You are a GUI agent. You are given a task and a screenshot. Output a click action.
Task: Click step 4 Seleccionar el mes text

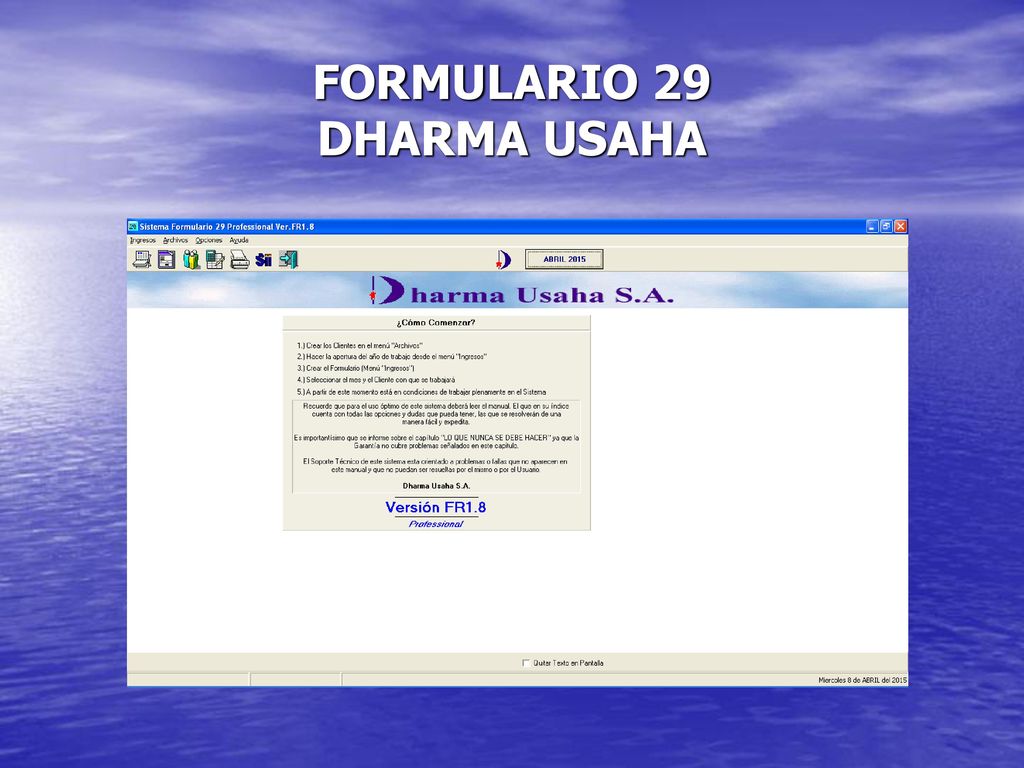click(376, 380)
